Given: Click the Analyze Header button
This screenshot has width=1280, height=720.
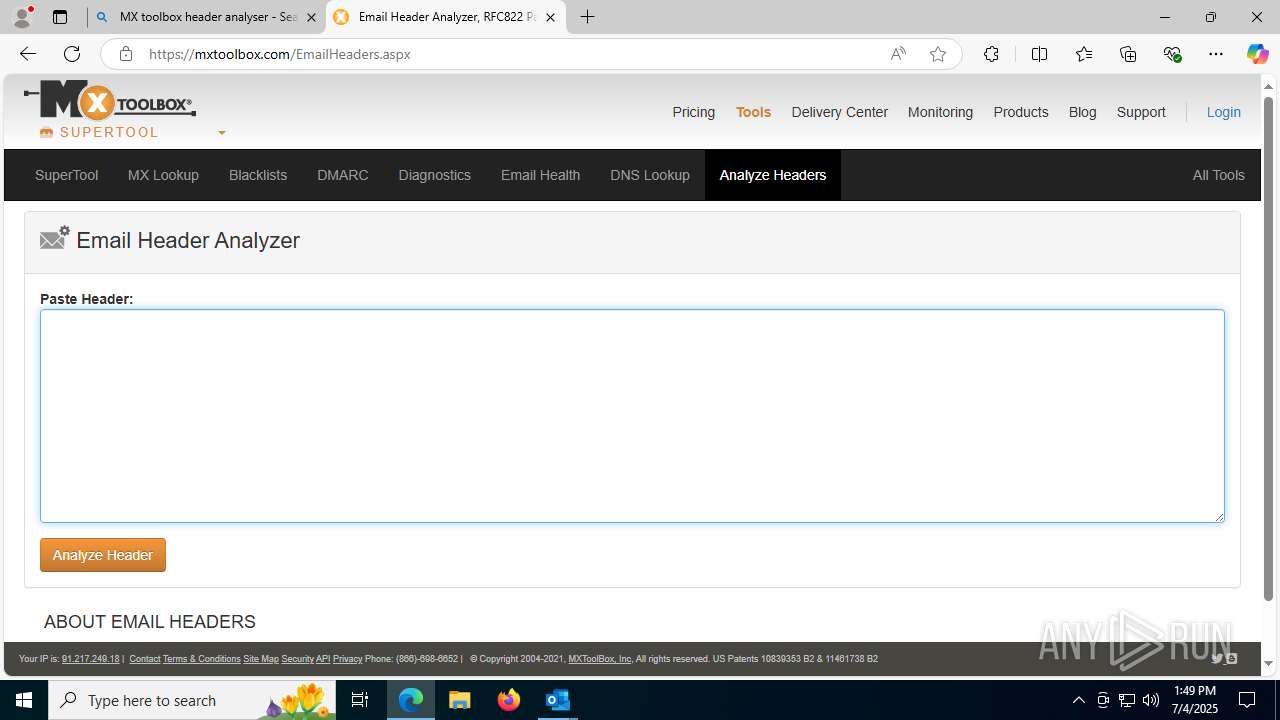Looking at the screenshot, I should pyautogui.click(x=103, y=555).
